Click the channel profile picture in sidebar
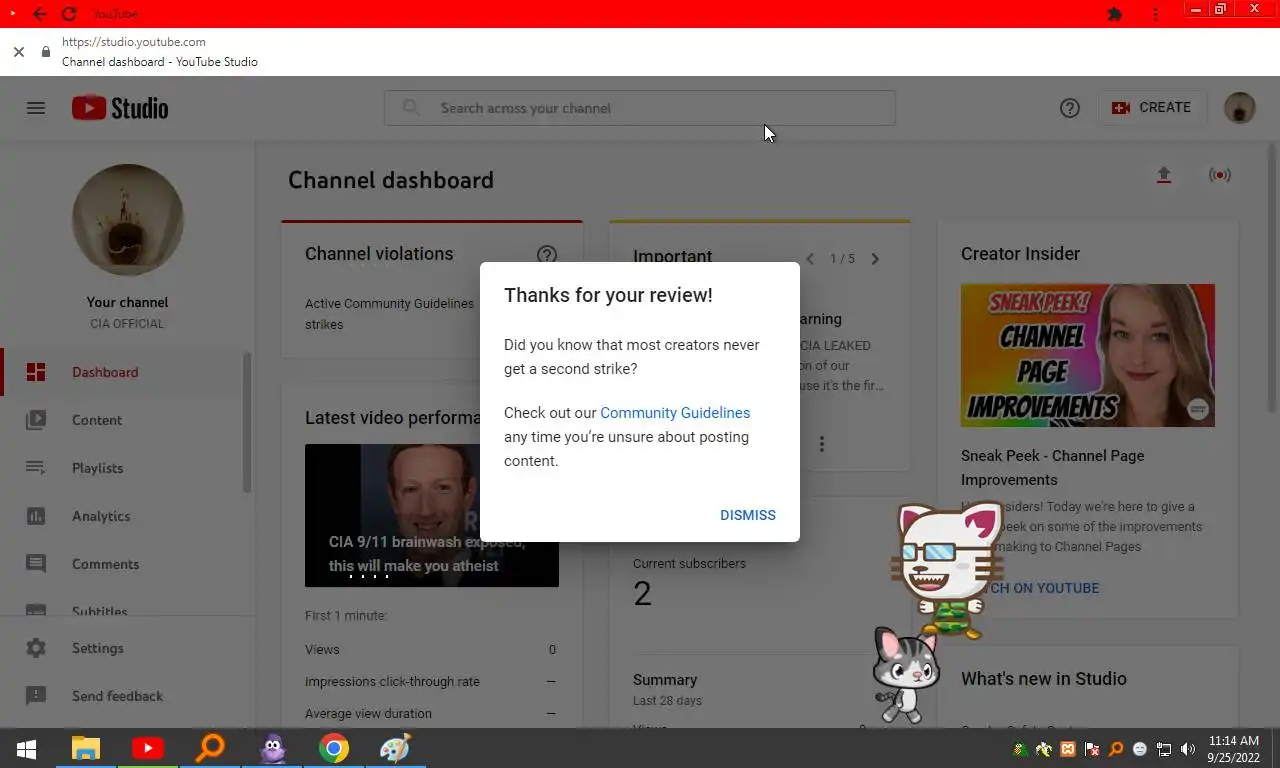The height and width of the screenshot is (768, 1280). pos(128,220)
